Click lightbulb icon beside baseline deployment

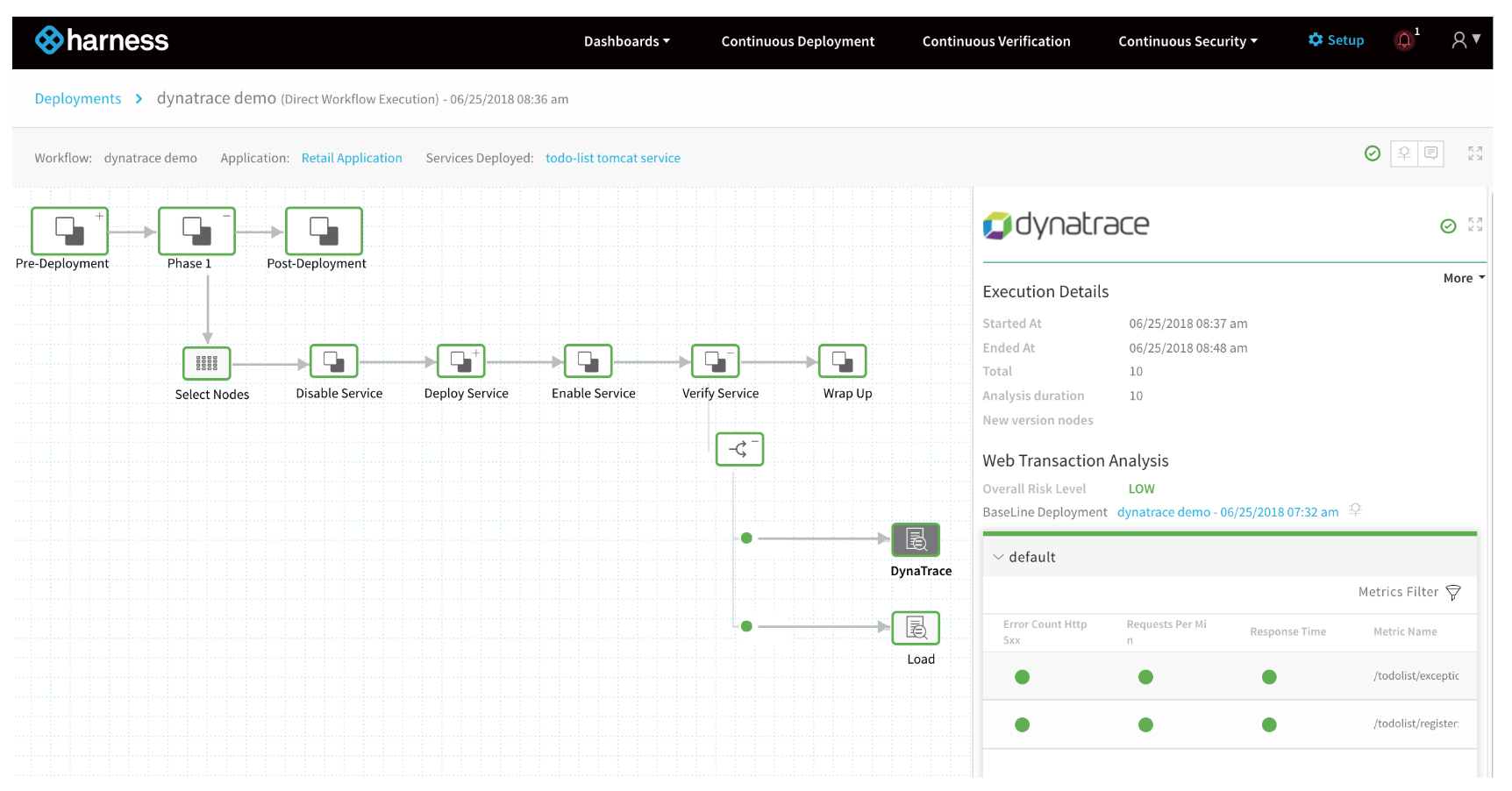tap(1355, 510)
